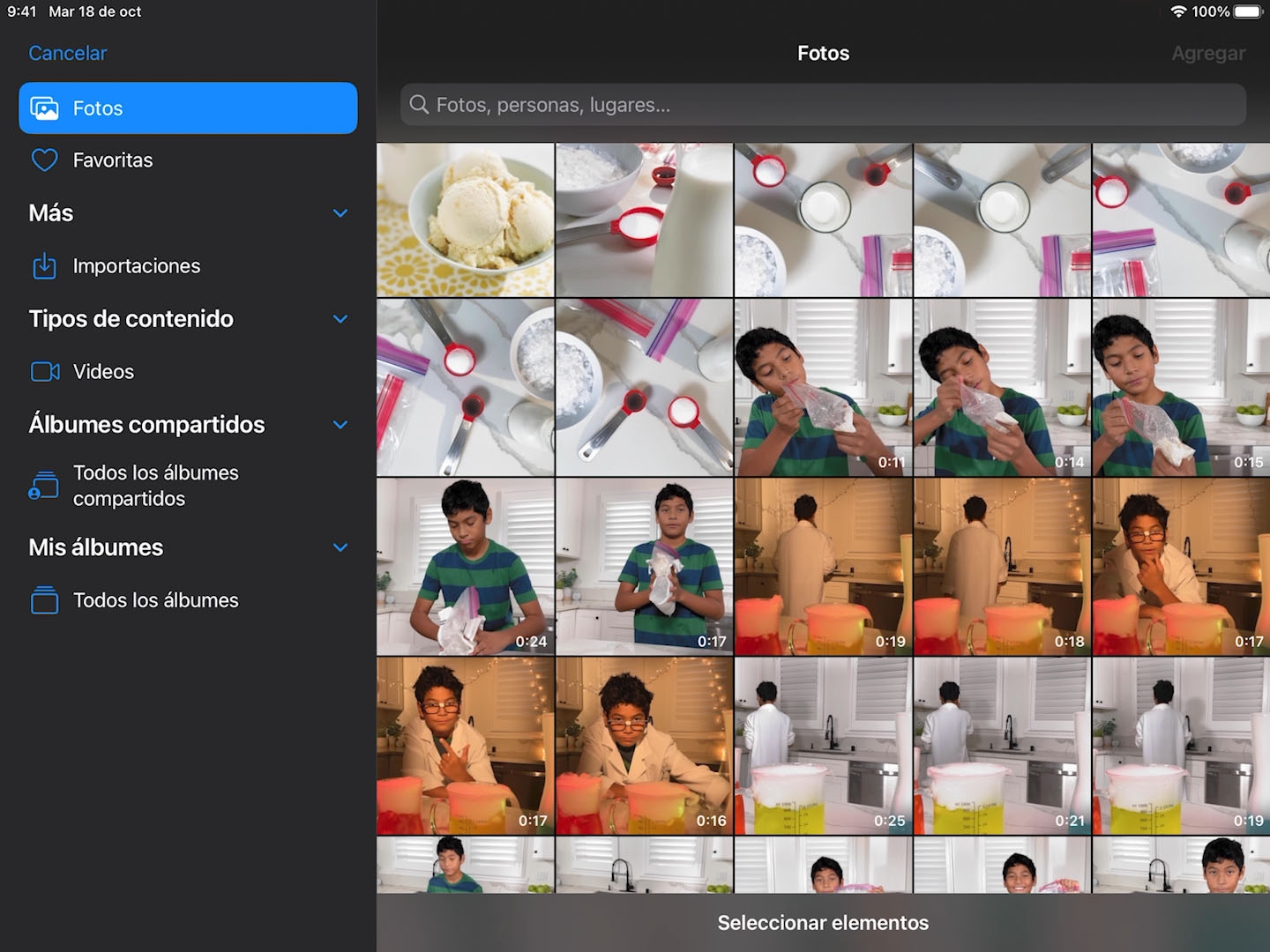Click the Fotos library icon in sidebar
The width and height of the screenshot is (1270, 952).
coord(44,108)
